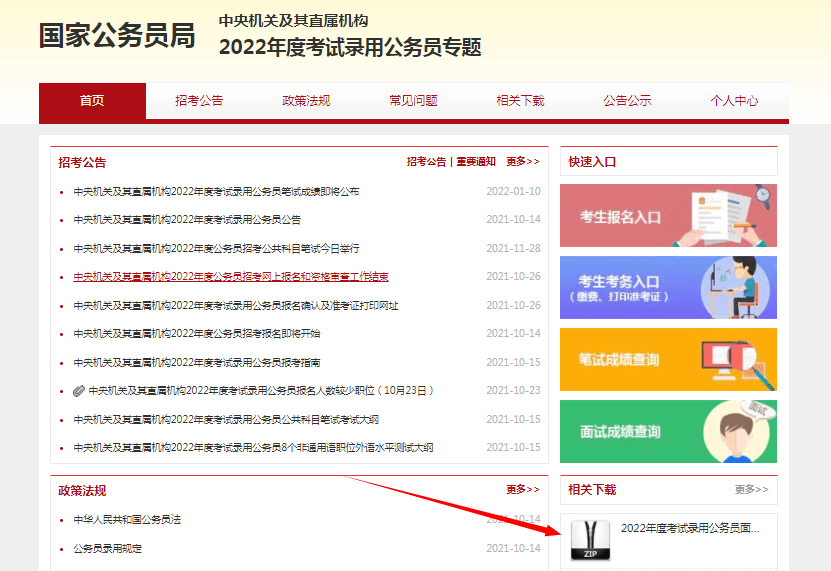Open the 公务员招考报名即将开始 link
The height and width of the screenshot is (571, 831).
tap(197, 333)
